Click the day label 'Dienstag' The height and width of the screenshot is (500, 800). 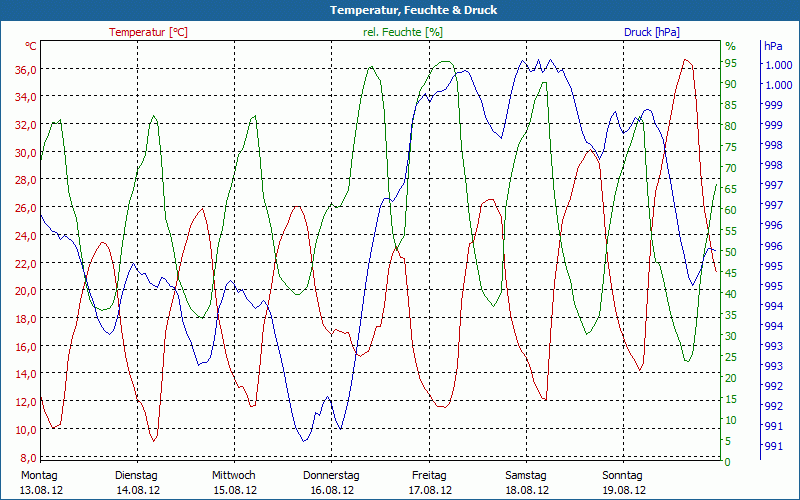136,475
